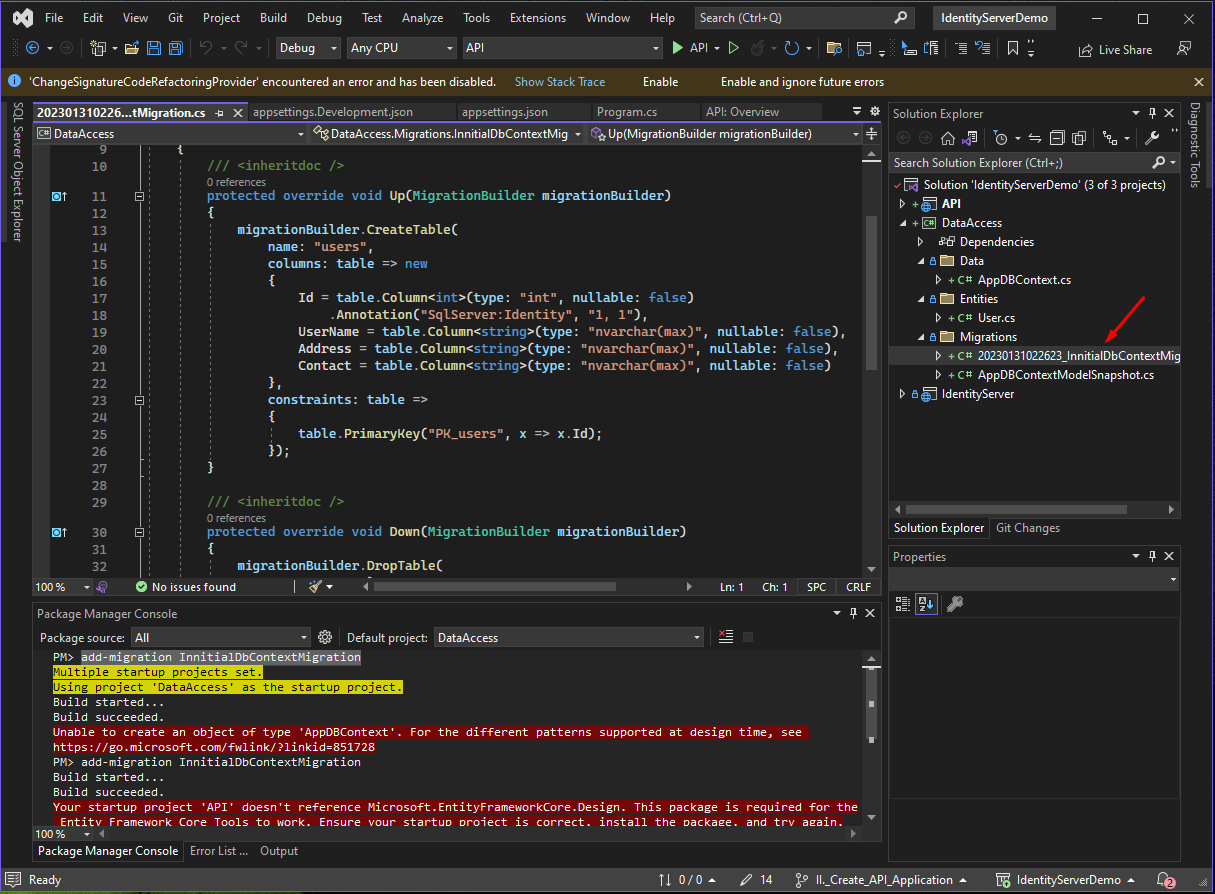The height and width of the screenshot is (894, 1215).
Task: Click the Show Stack Trace link
Action: click(x=560, y=82)
